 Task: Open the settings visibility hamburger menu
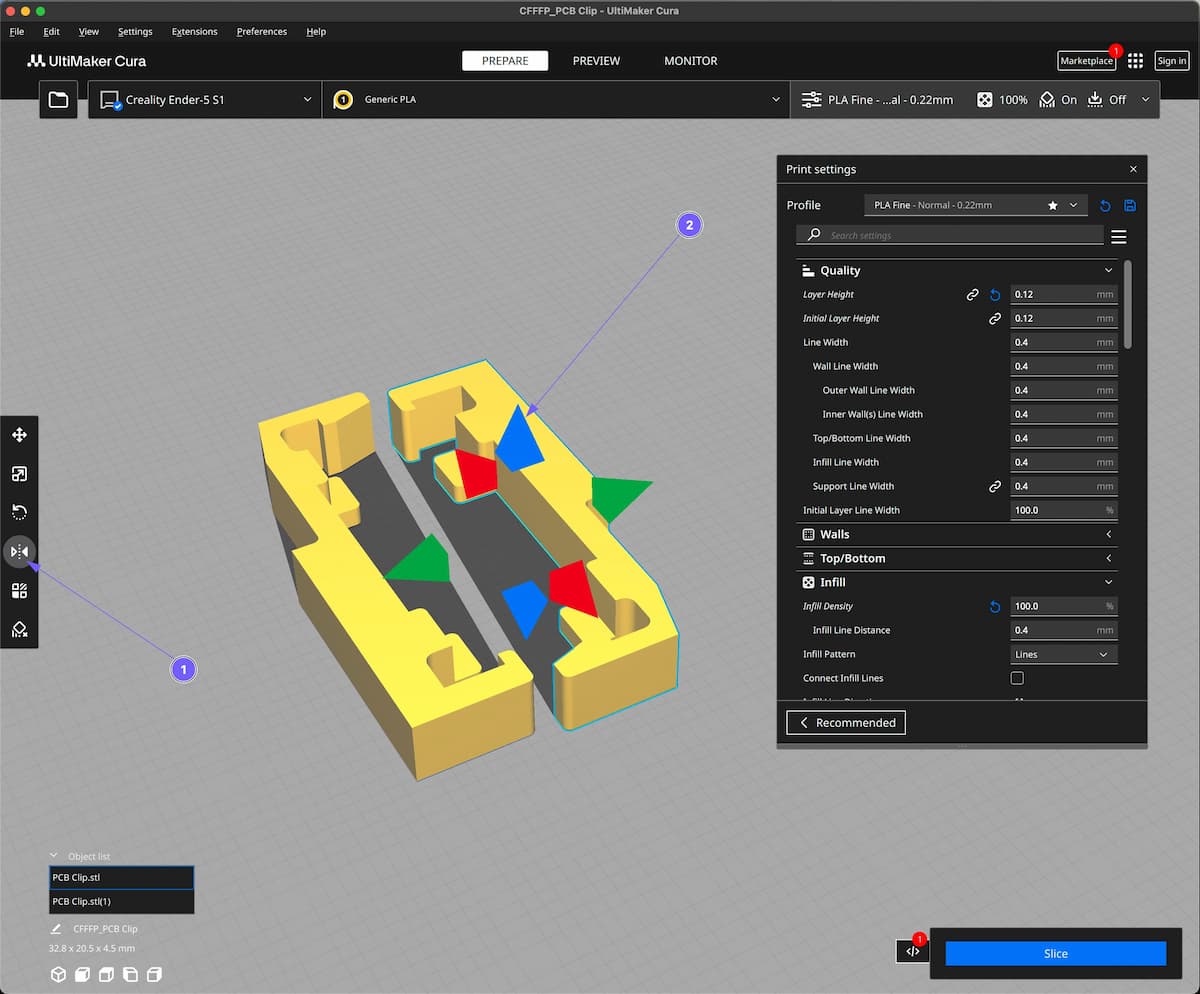click(x=1119, y=236)
